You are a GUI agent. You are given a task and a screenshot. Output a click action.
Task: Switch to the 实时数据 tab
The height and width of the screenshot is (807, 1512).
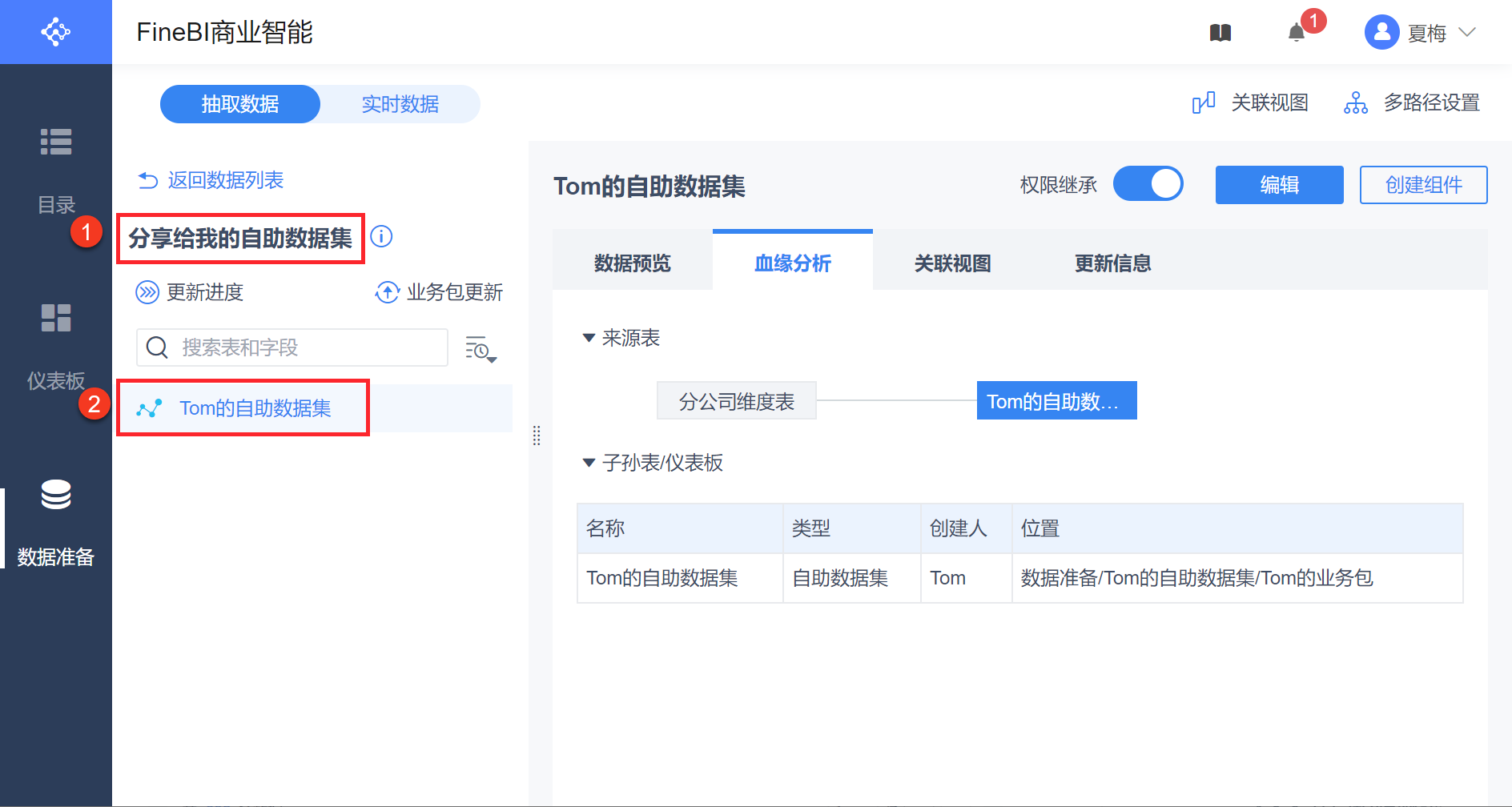400,104
